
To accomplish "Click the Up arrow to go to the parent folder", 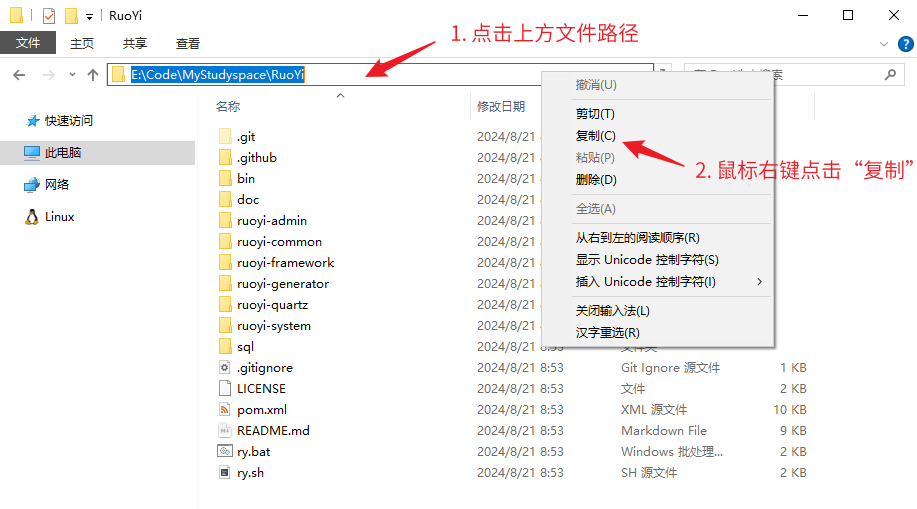I will coord(93,75).
